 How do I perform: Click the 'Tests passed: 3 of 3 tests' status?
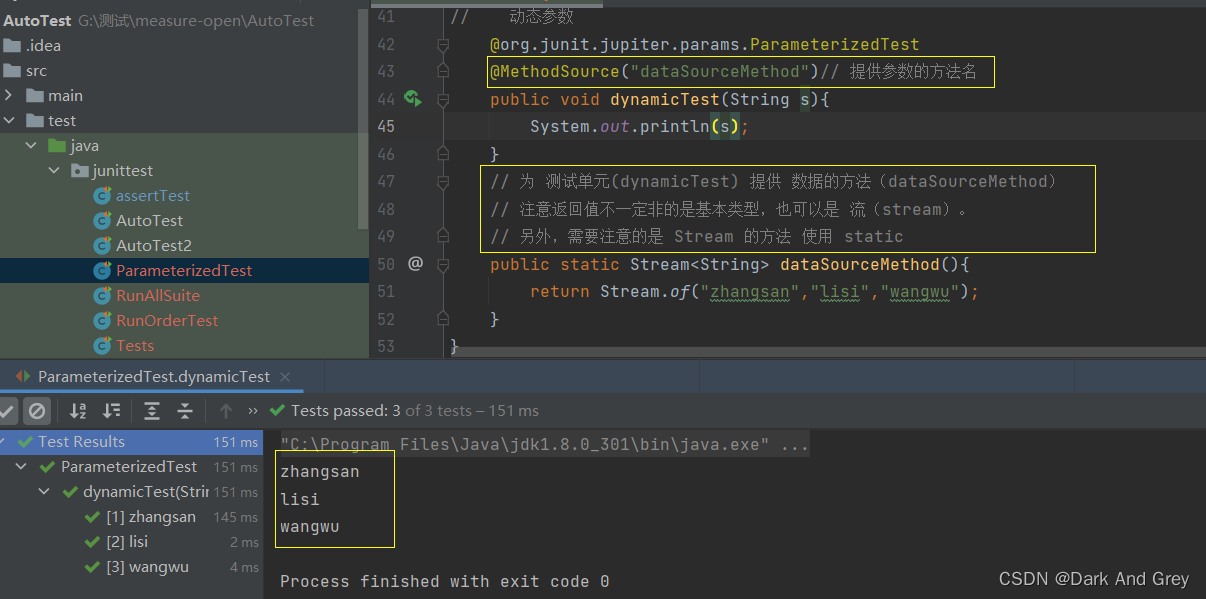click(x=415, y=411)
